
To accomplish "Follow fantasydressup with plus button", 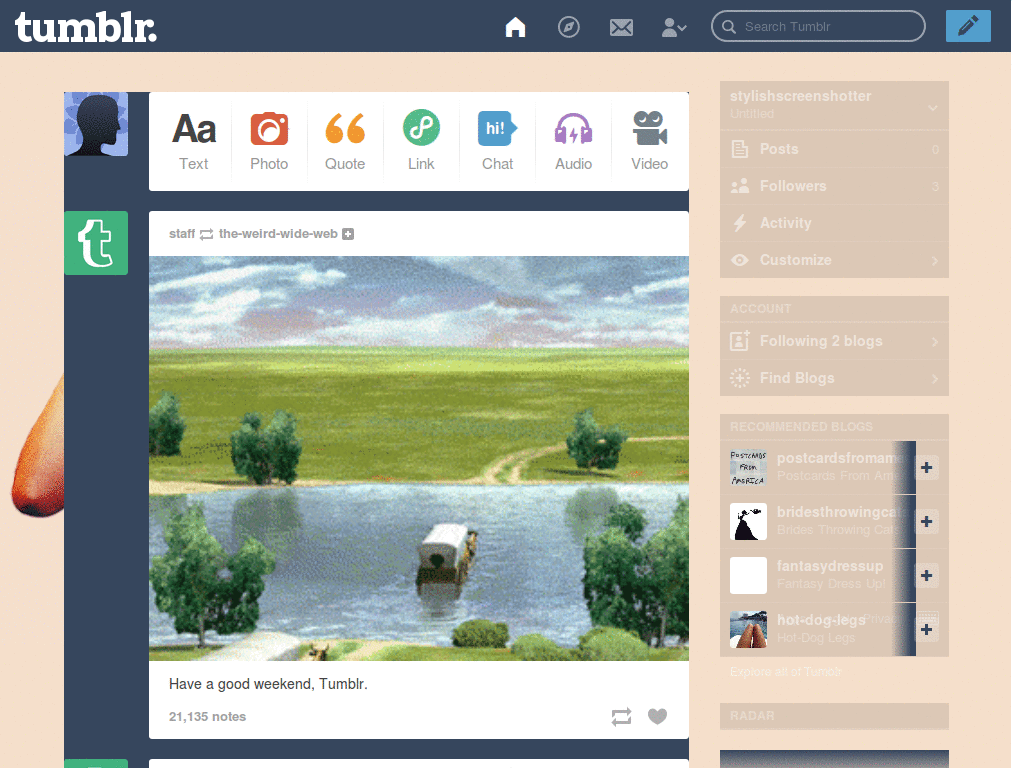I will (x=927, y=575).
